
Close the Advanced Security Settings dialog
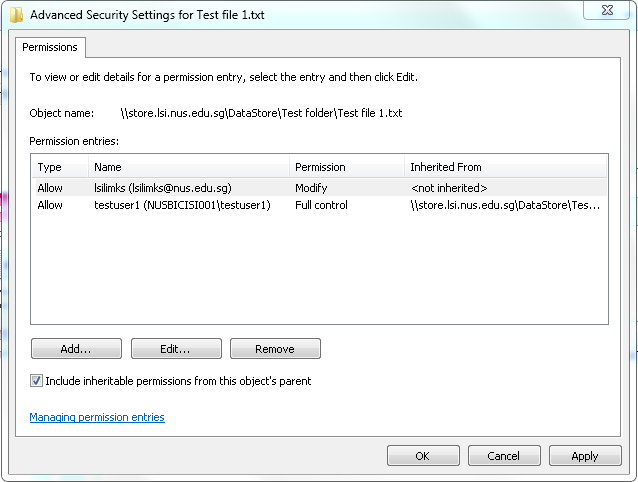point(607,10)
